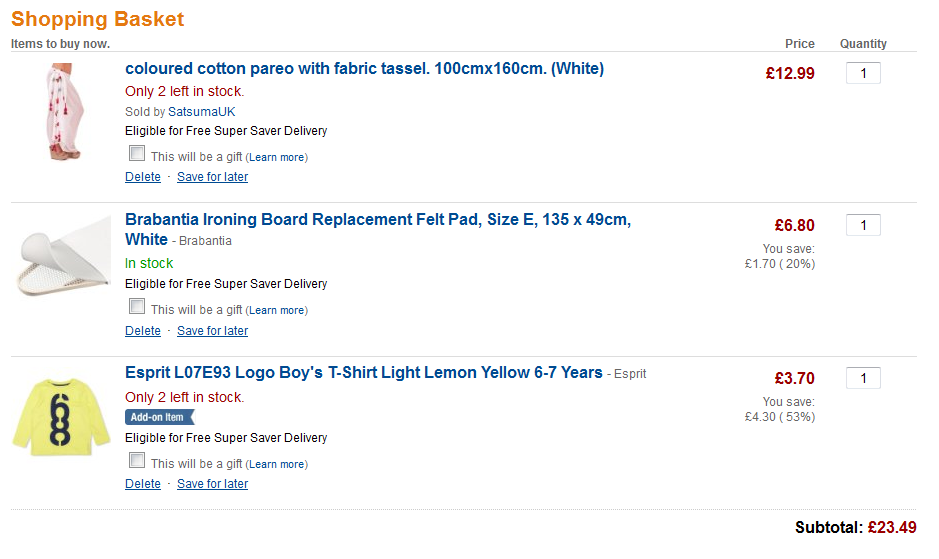This screenshot has width=939, height=559.
Task: Tick the gift checkbox for Brabantia felt pad
Action: pyautogui.click(x=137, y=307)
